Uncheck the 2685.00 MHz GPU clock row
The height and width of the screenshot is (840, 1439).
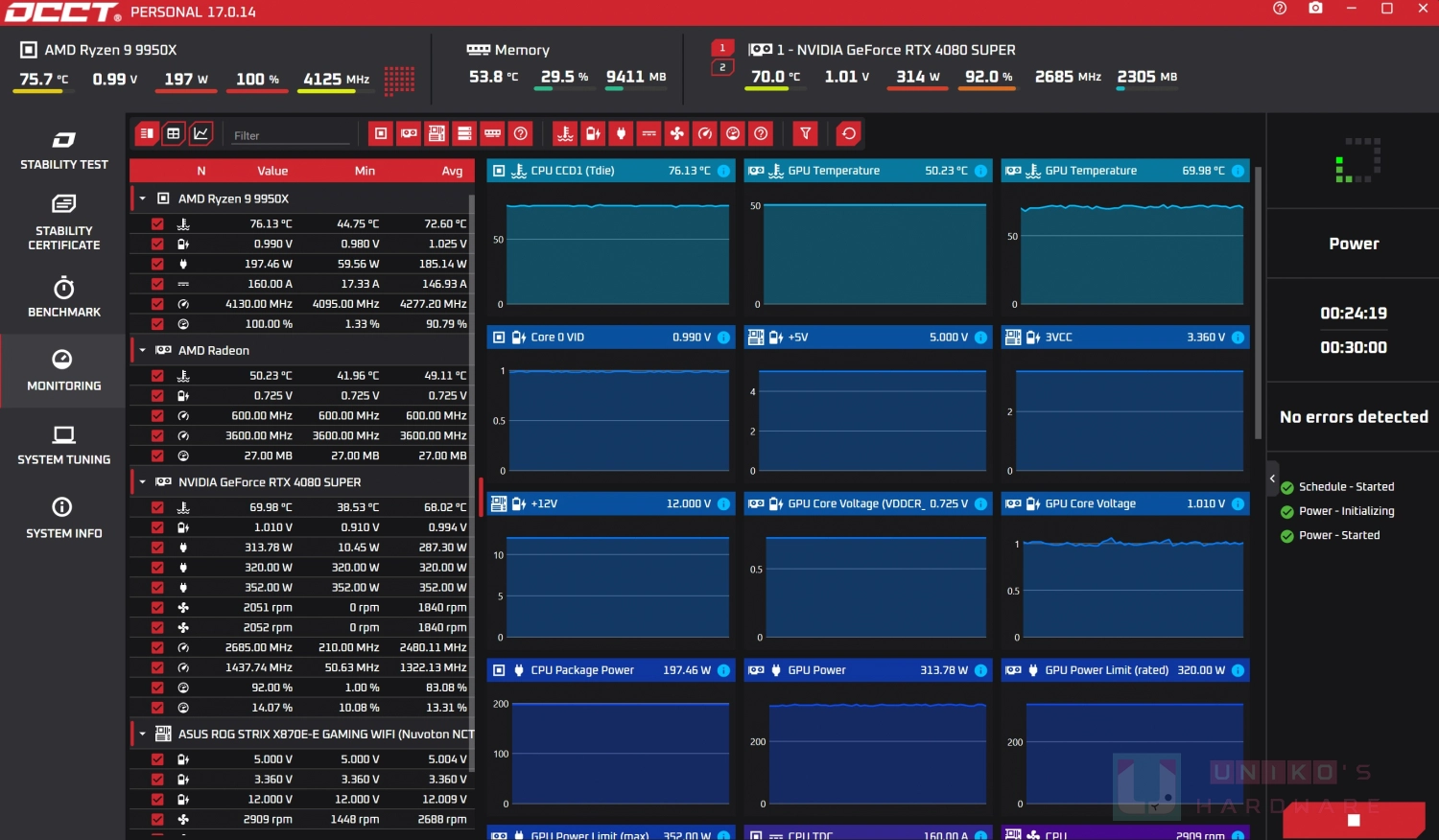[x=157, y=647]
